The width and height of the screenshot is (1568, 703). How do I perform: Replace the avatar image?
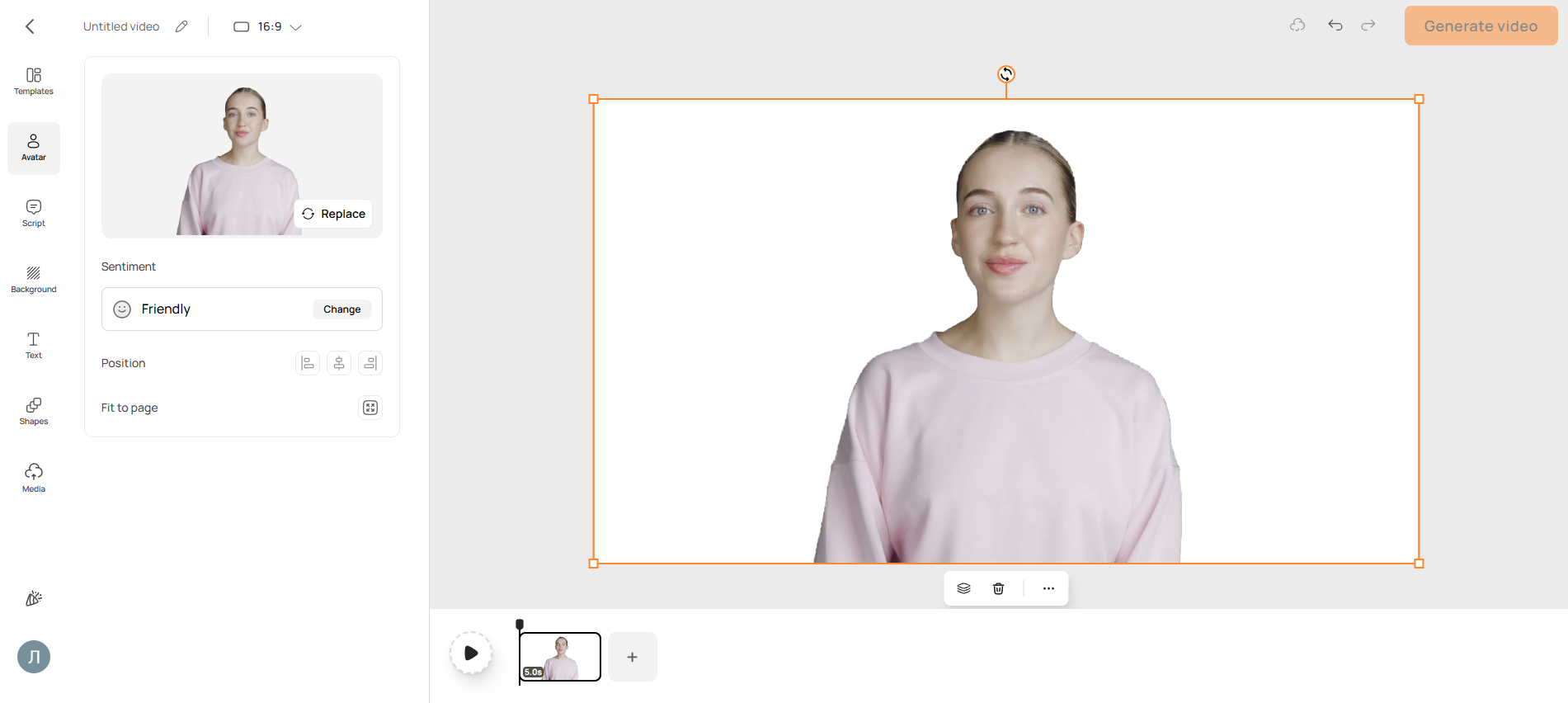click(333, 214)
